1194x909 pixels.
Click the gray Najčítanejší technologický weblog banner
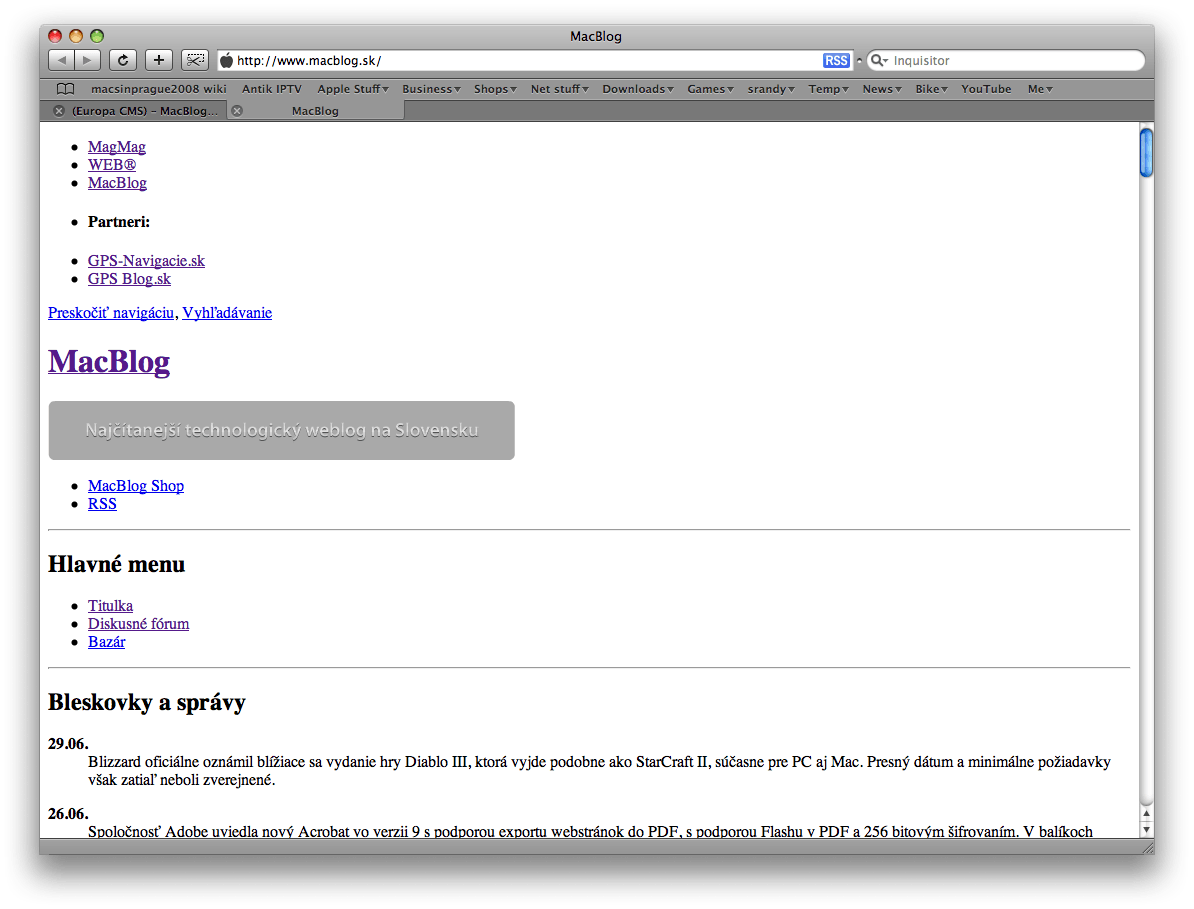click(x=281, y=431)
